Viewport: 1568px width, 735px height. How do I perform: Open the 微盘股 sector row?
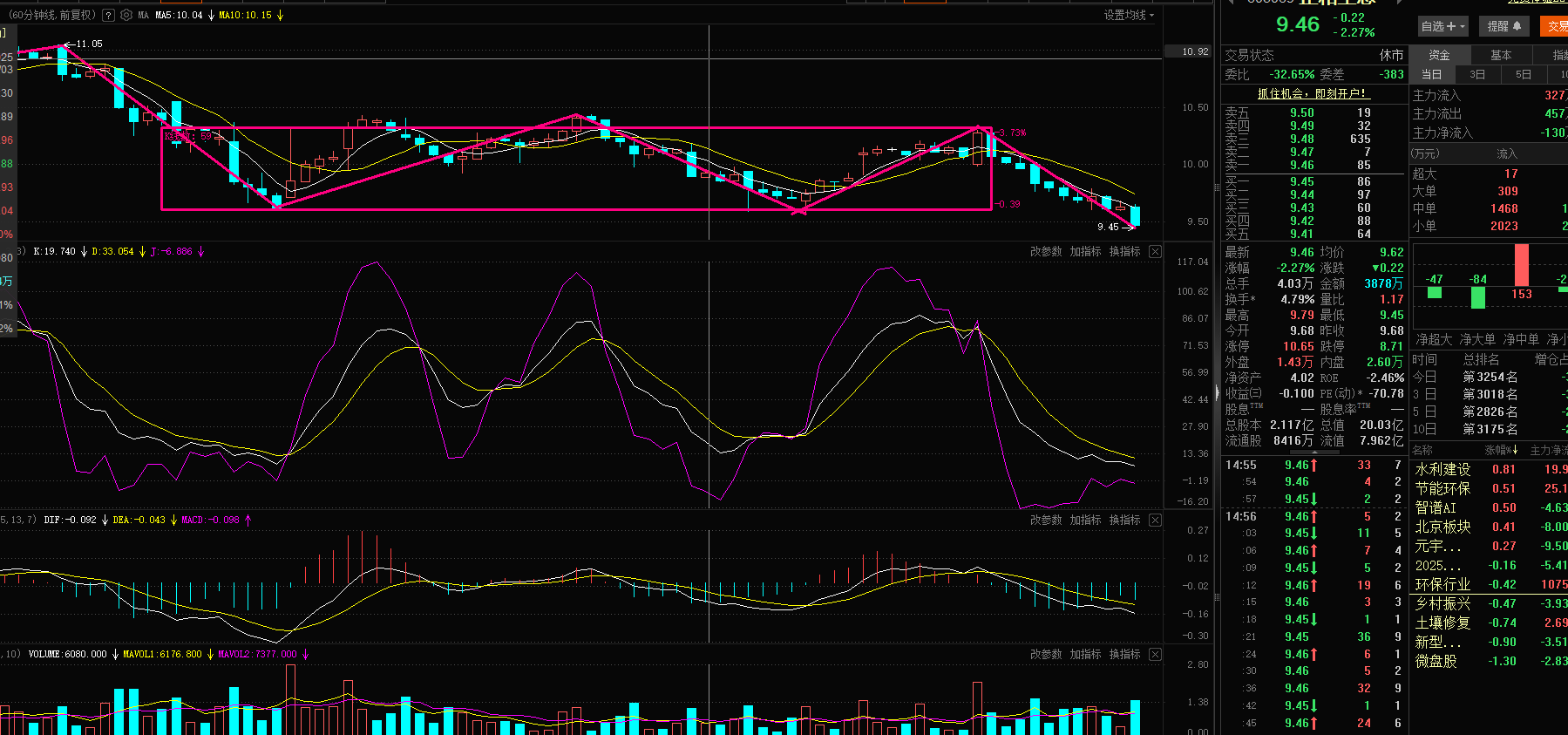[1490, 661]
